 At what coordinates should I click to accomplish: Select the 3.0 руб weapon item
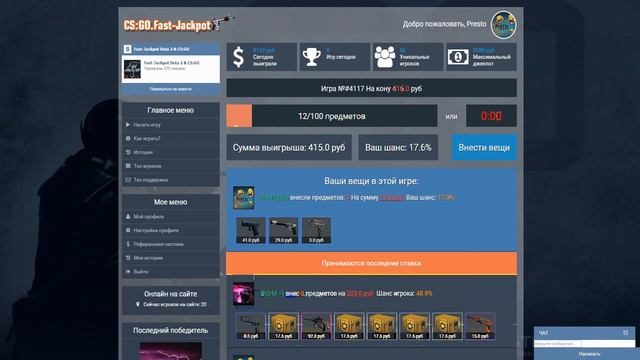click(316, 230)
